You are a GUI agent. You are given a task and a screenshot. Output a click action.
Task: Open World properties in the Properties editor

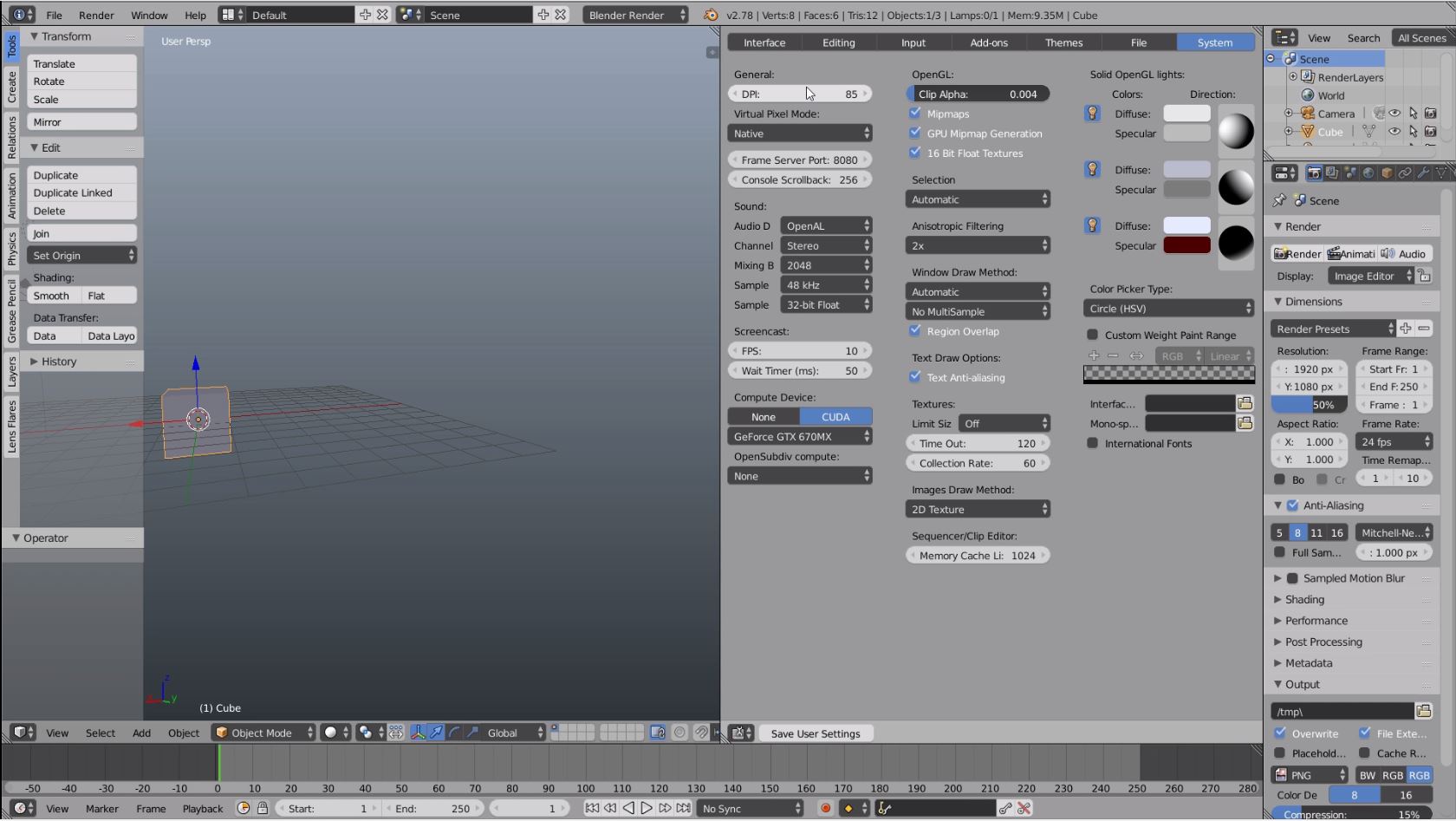[x=1369, y=173]
